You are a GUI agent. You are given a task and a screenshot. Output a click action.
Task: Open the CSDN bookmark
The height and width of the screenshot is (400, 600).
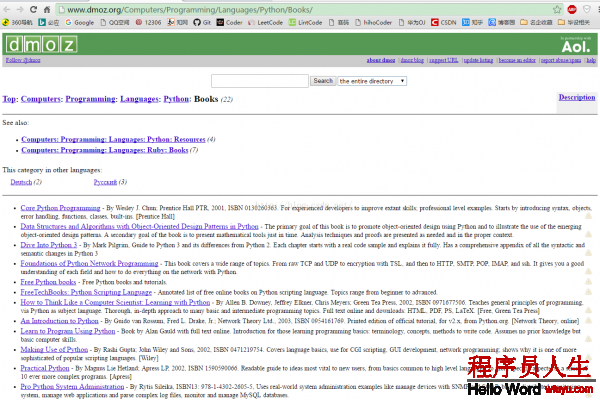point(444,23)
